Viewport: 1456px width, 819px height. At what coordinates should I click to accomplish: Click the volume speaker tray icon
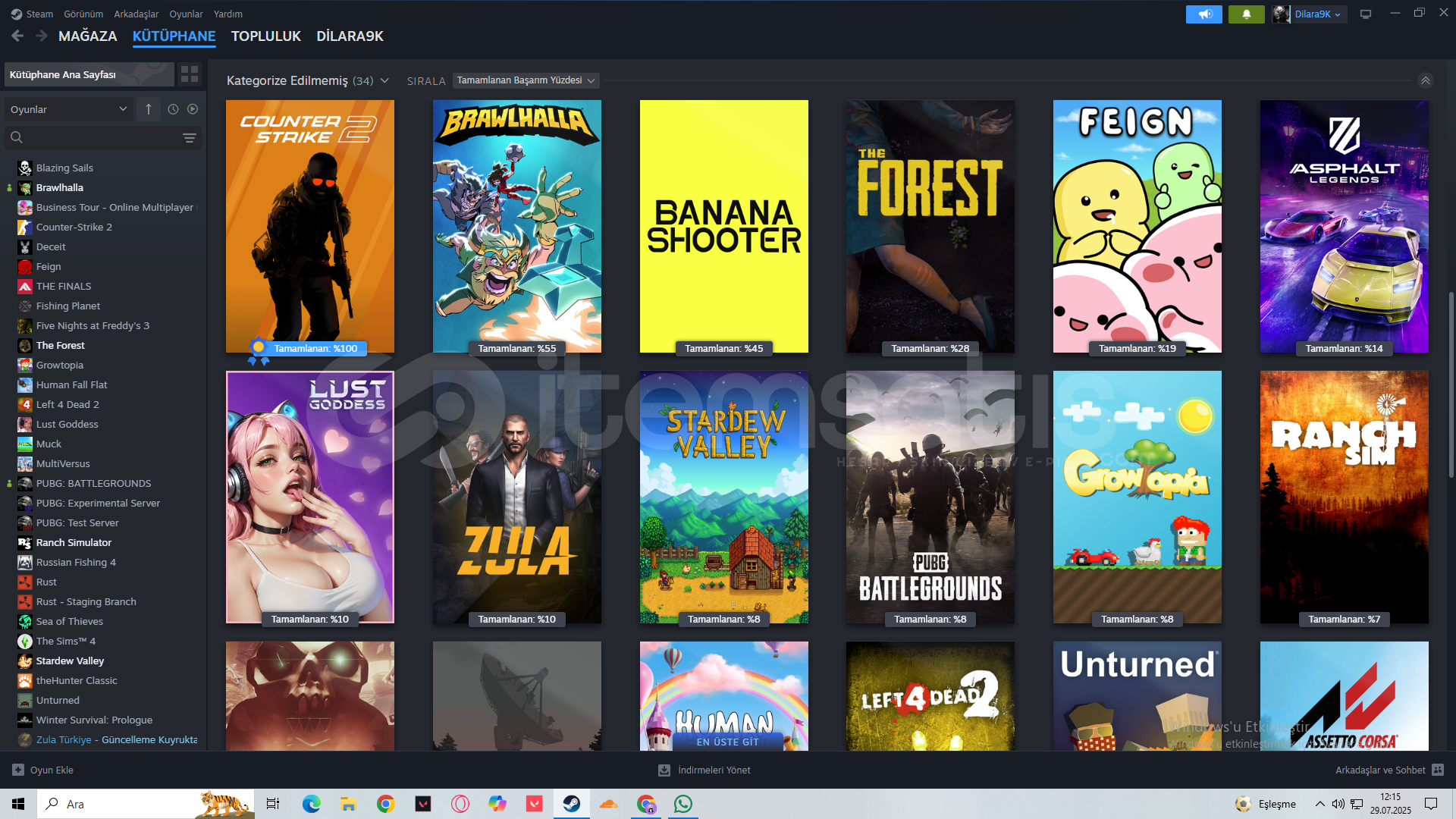(1338, 804)
